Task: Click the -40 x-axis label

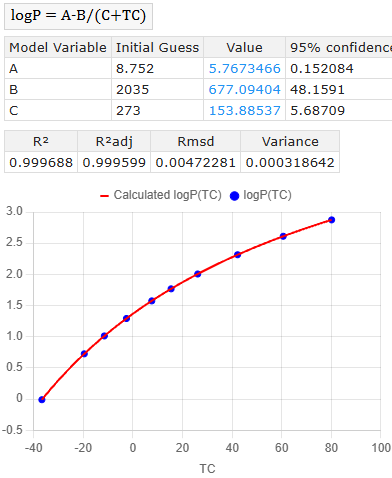Action: click(33, 448)
